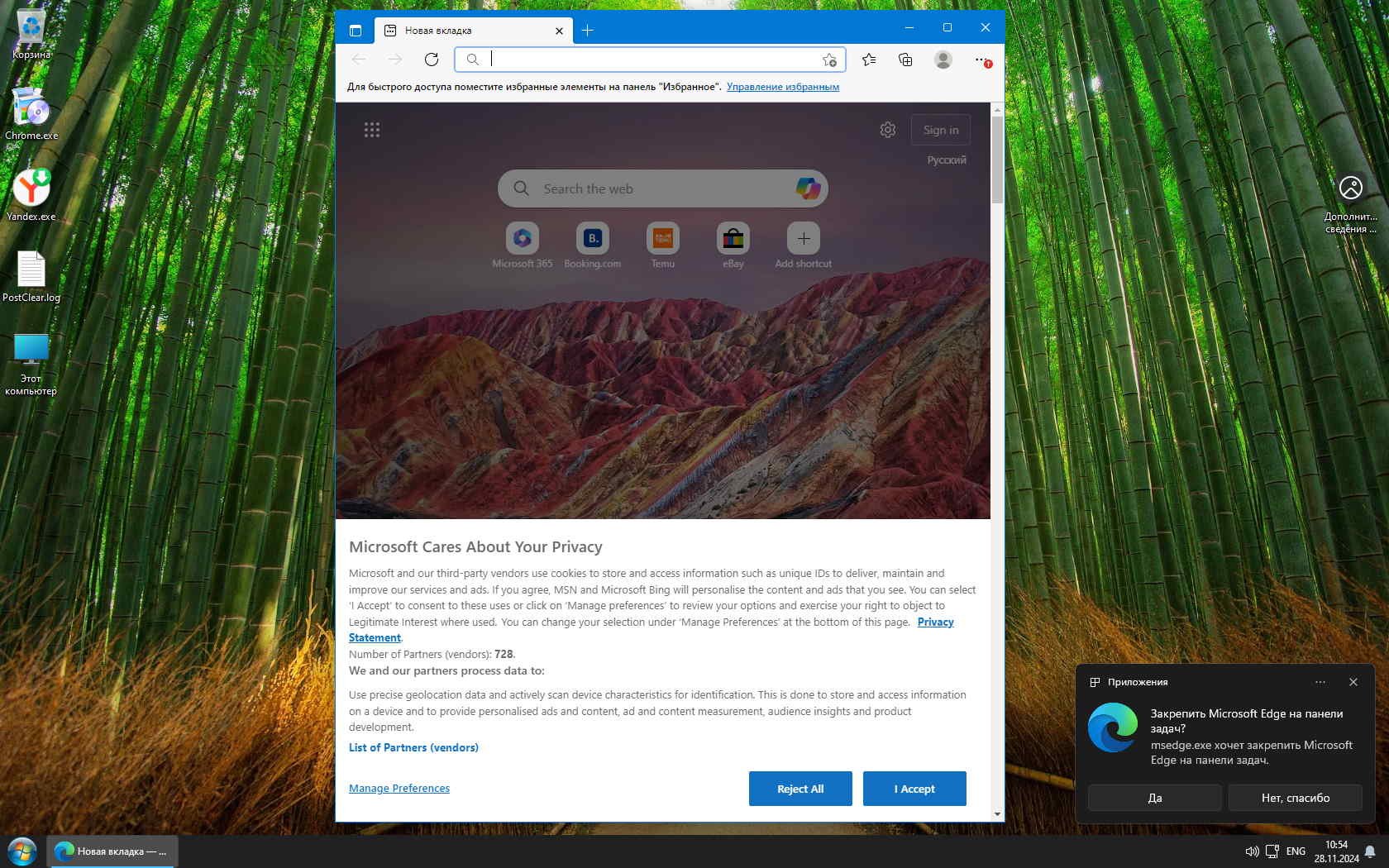Open the notification bell in tray
1389x868 pixels.
1370,851
